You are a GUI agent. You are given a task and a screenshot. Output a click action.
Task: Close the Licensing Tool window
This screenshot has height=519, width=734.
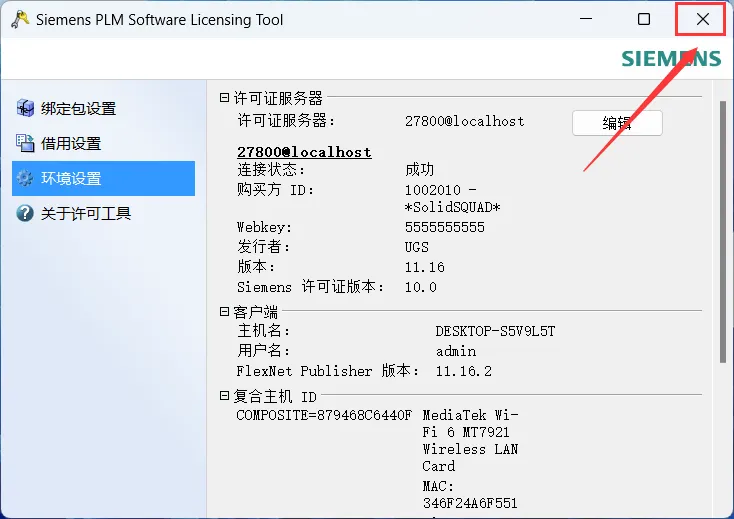click(x=703, y=19)
